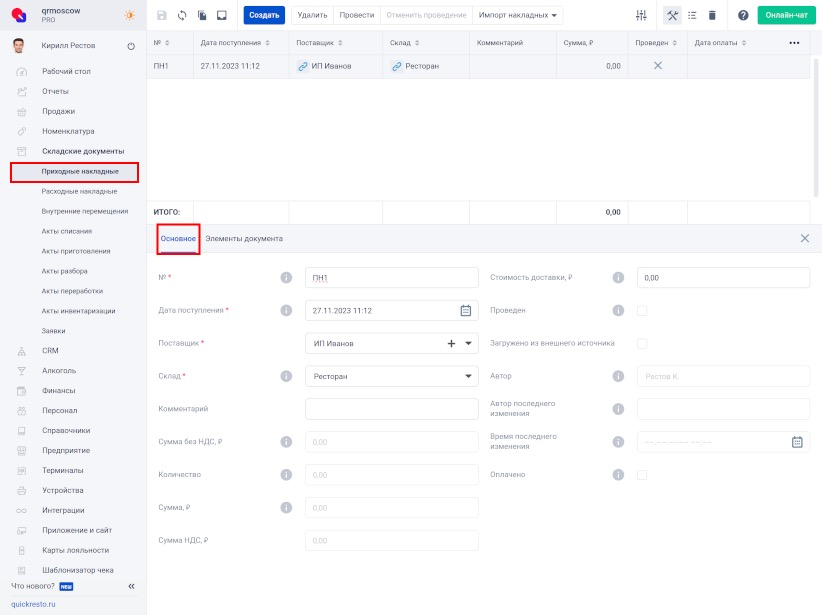Click the tools wrench and hammer icon
The height and width of the screenshot is (615, 822).
pos(672,15)
